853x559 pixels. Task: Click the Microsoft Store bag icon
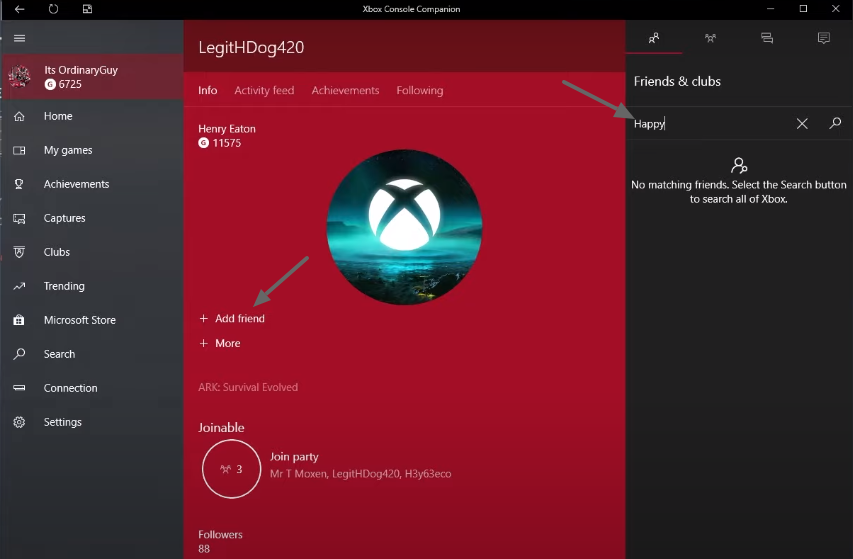(19, 320)
